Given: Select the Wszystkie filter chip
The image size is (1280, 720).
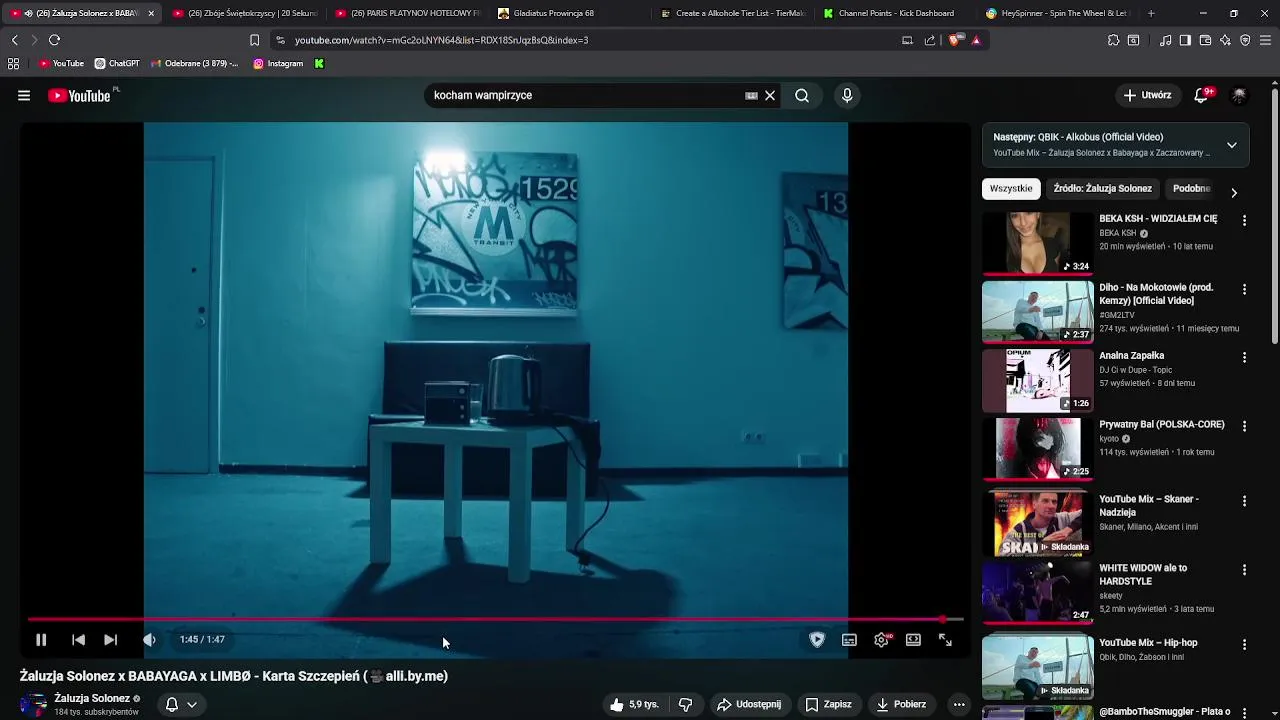Looking at the screenshot, I should point(1011,189).
